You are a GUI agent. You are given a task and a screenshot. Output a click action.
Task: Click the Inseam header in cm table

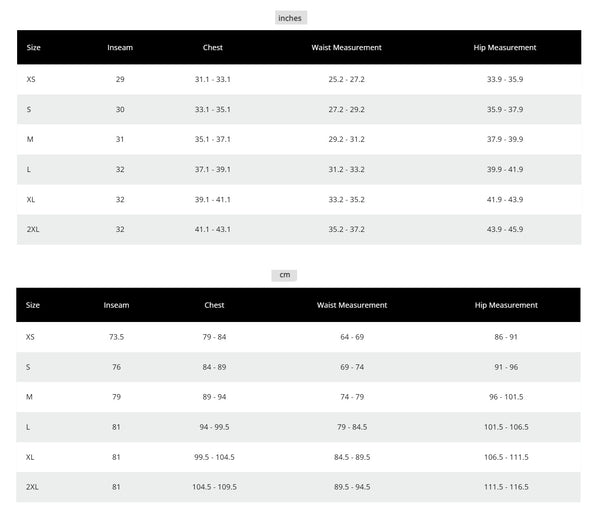tap(117, 305)
